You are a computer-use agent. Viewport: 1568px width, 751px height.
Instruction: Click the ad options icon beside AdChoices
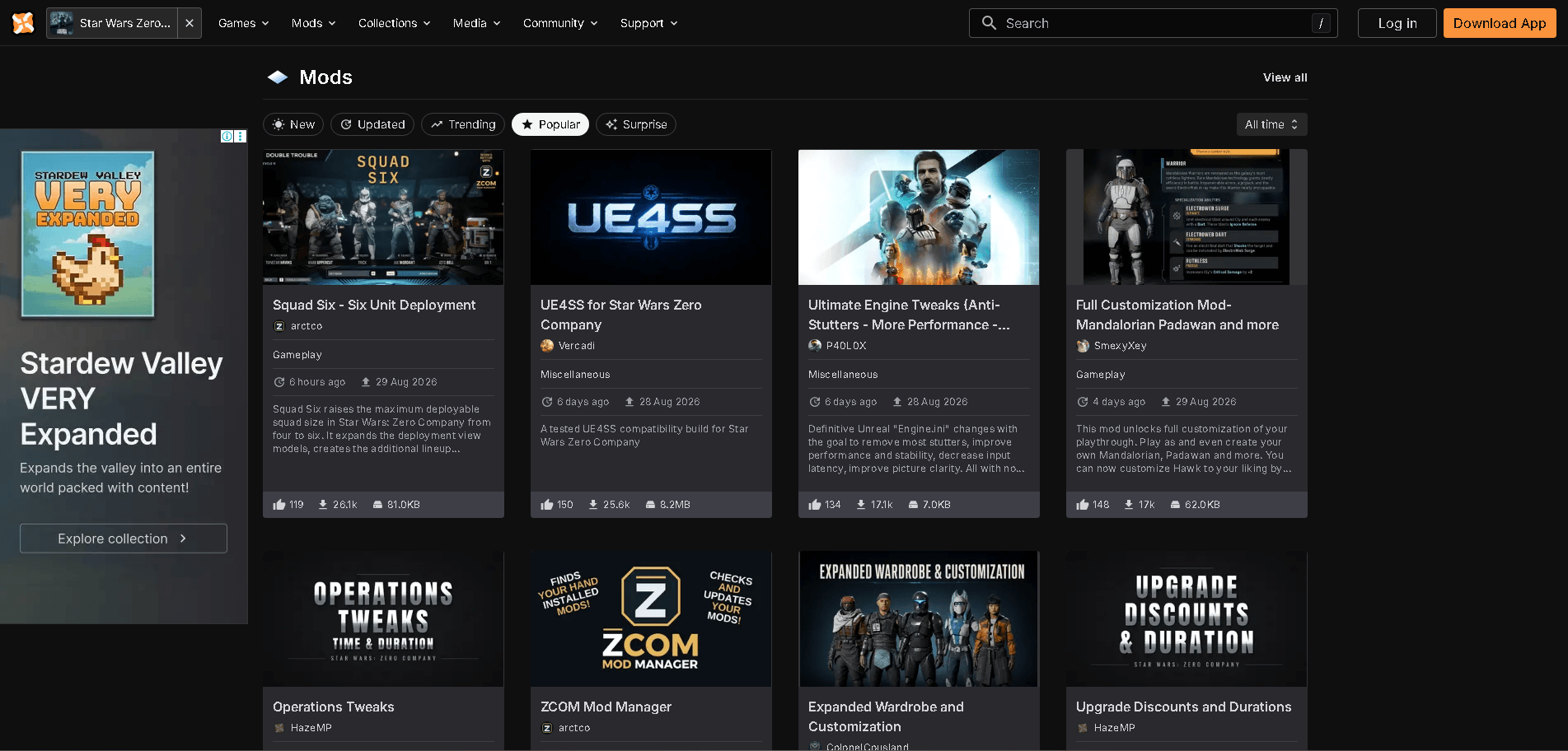click(x=240, y=136)
